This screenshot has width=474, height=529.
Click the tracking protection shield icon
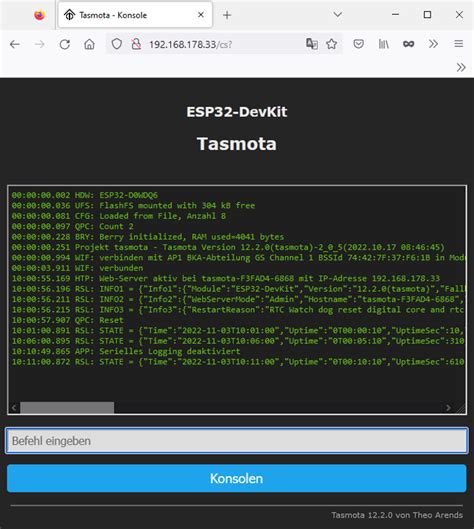pos(117,44)
